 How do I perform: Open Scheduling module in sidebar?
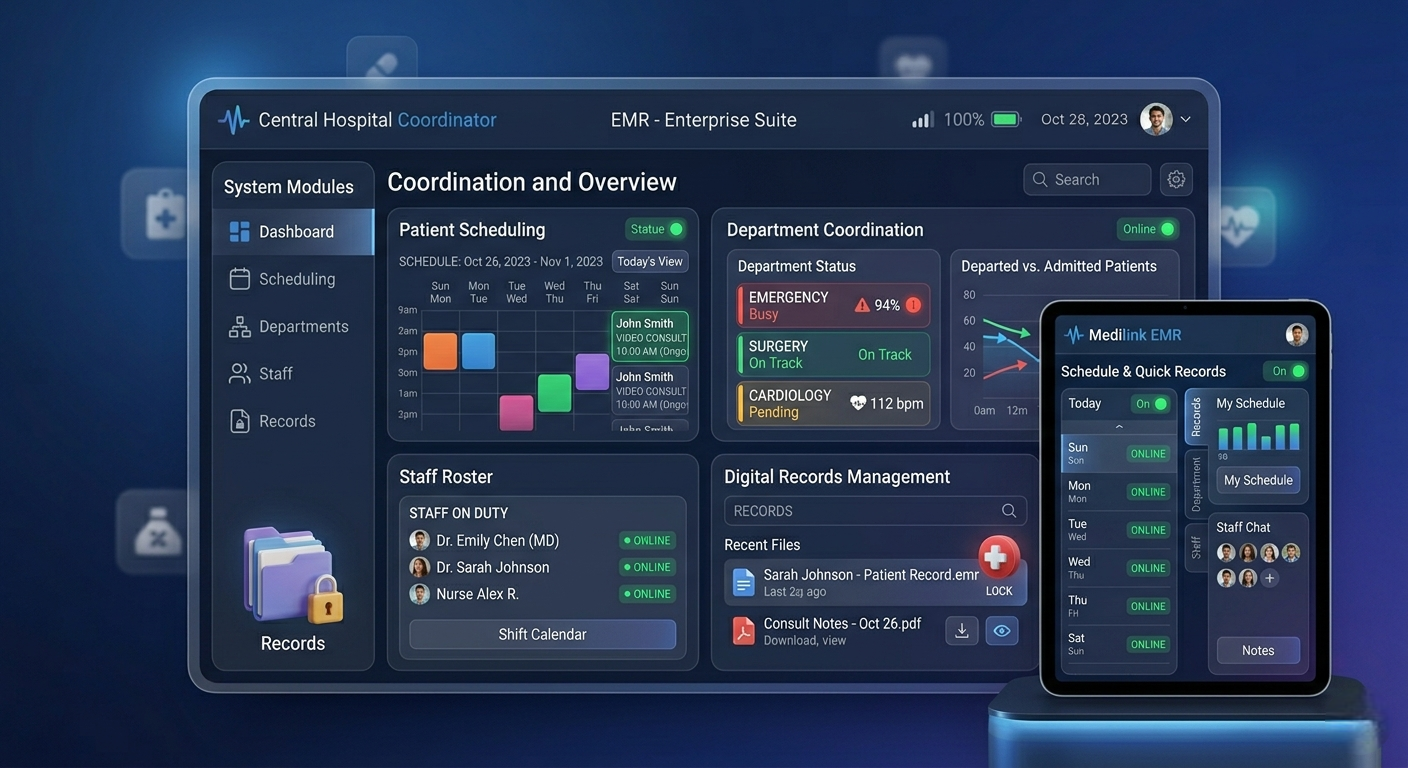293,279
